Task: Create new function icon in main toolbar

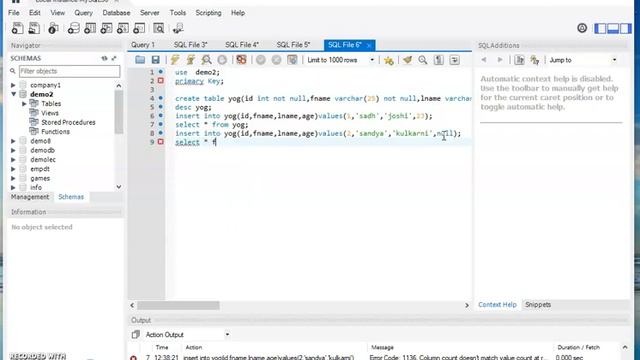Action: click(x=139, y=28)
